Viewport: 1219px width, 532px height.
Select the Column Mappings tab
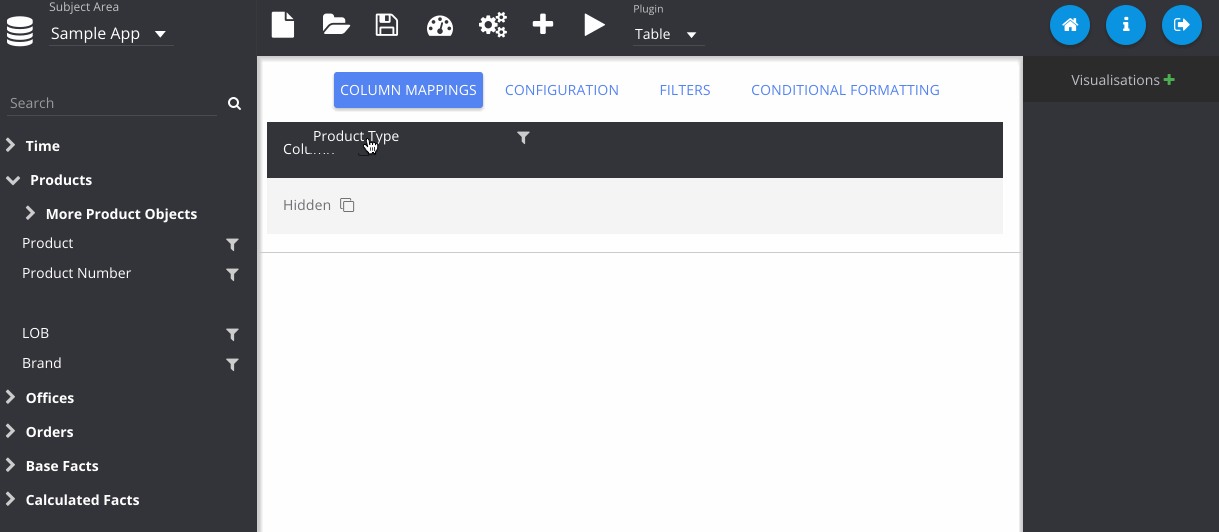(408, 90)
